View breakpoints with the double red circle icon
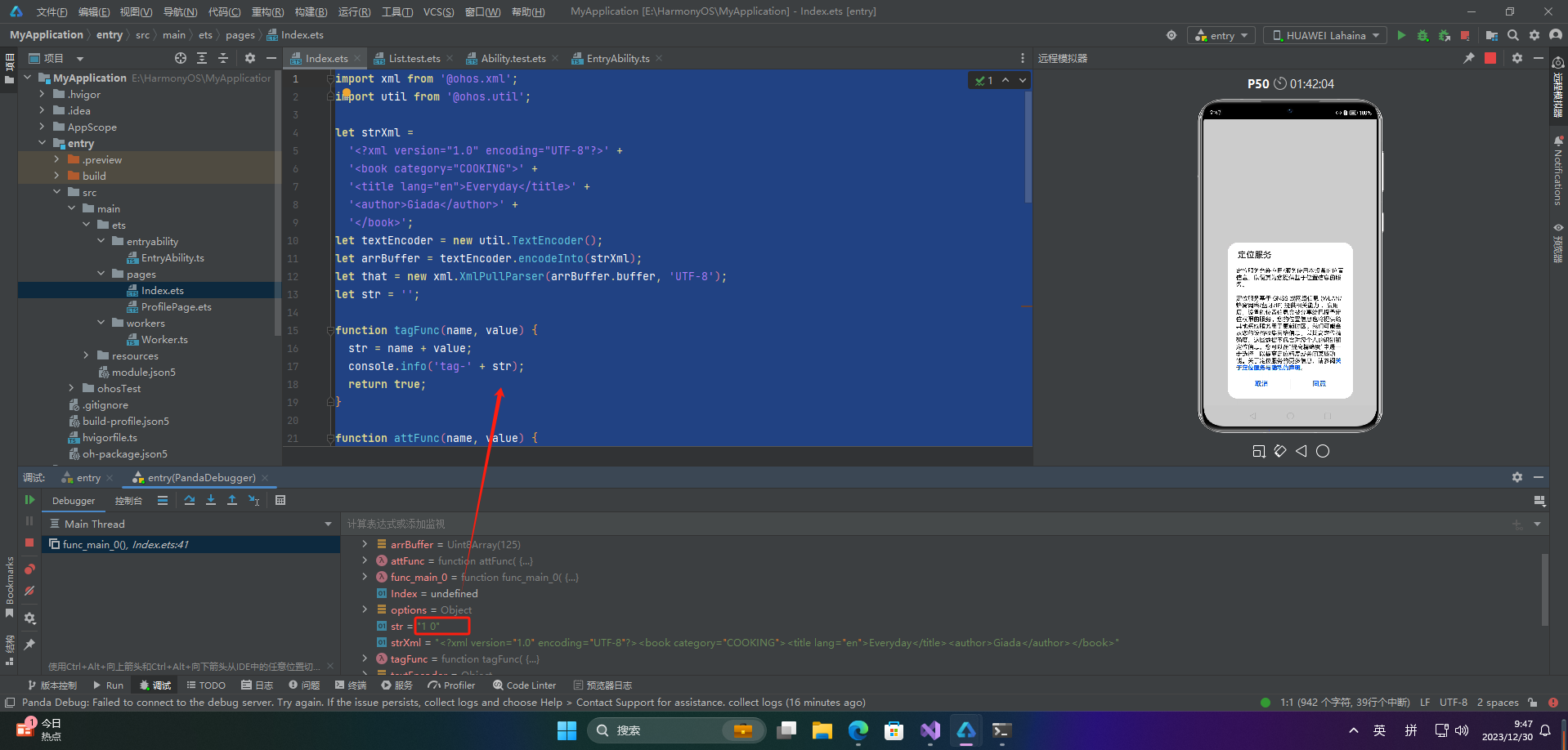Screen dimensions: 1568x750 click(29, 569)
